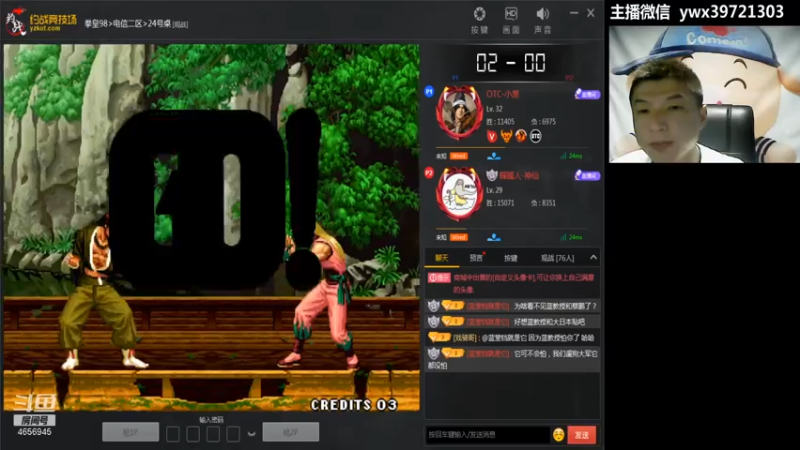
Task: Collapse the chat panel with the chevron
Action: coord(593,258)
